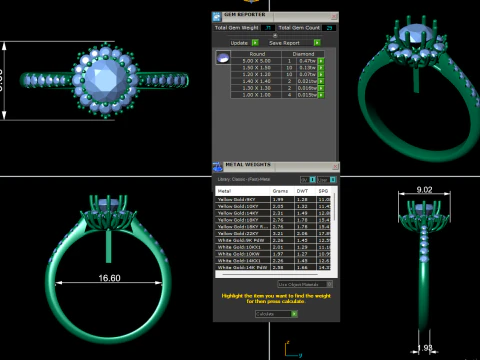Select the Yellow Gold 22KY row
Screen dimensions: 480x360
point(273,233)
